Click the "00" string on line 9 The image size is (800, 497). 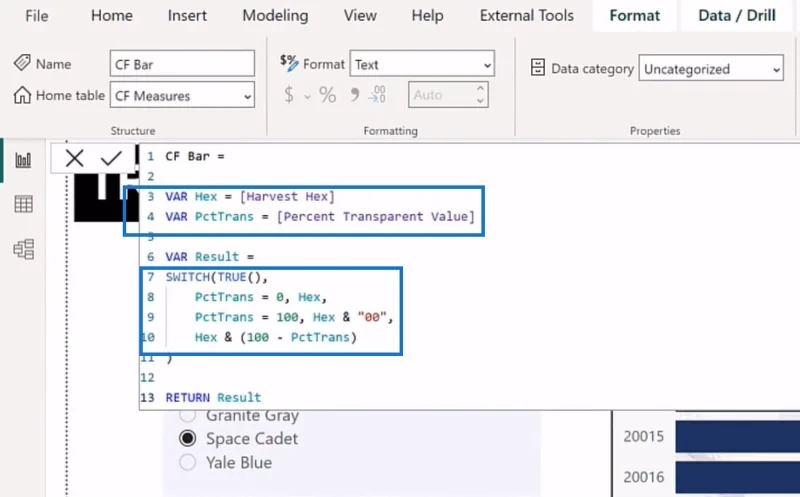[x=372, y=317]
